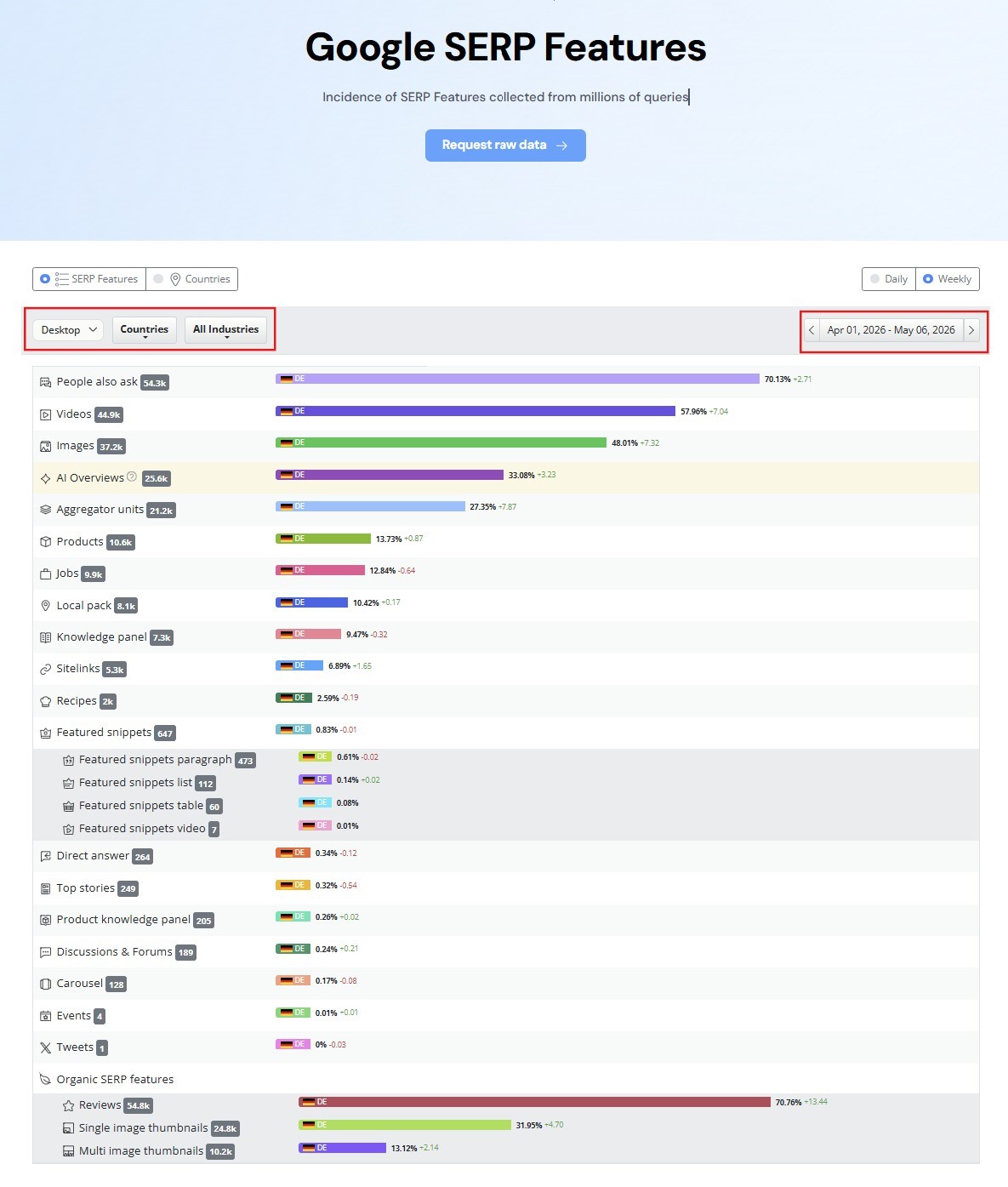The width and height of the screenshot is (1008, 1187).
Task: Click the Discussions & Forums label
Action: pyautogui.click(x=114, y=952)
